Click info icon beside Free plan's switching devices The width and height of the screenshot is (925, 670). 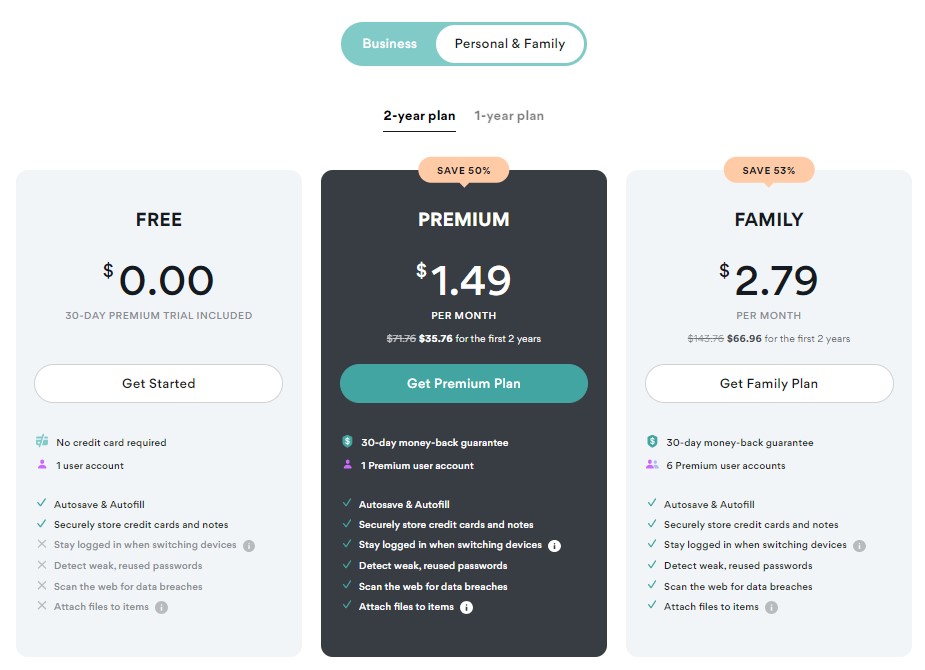pos(249,546)
